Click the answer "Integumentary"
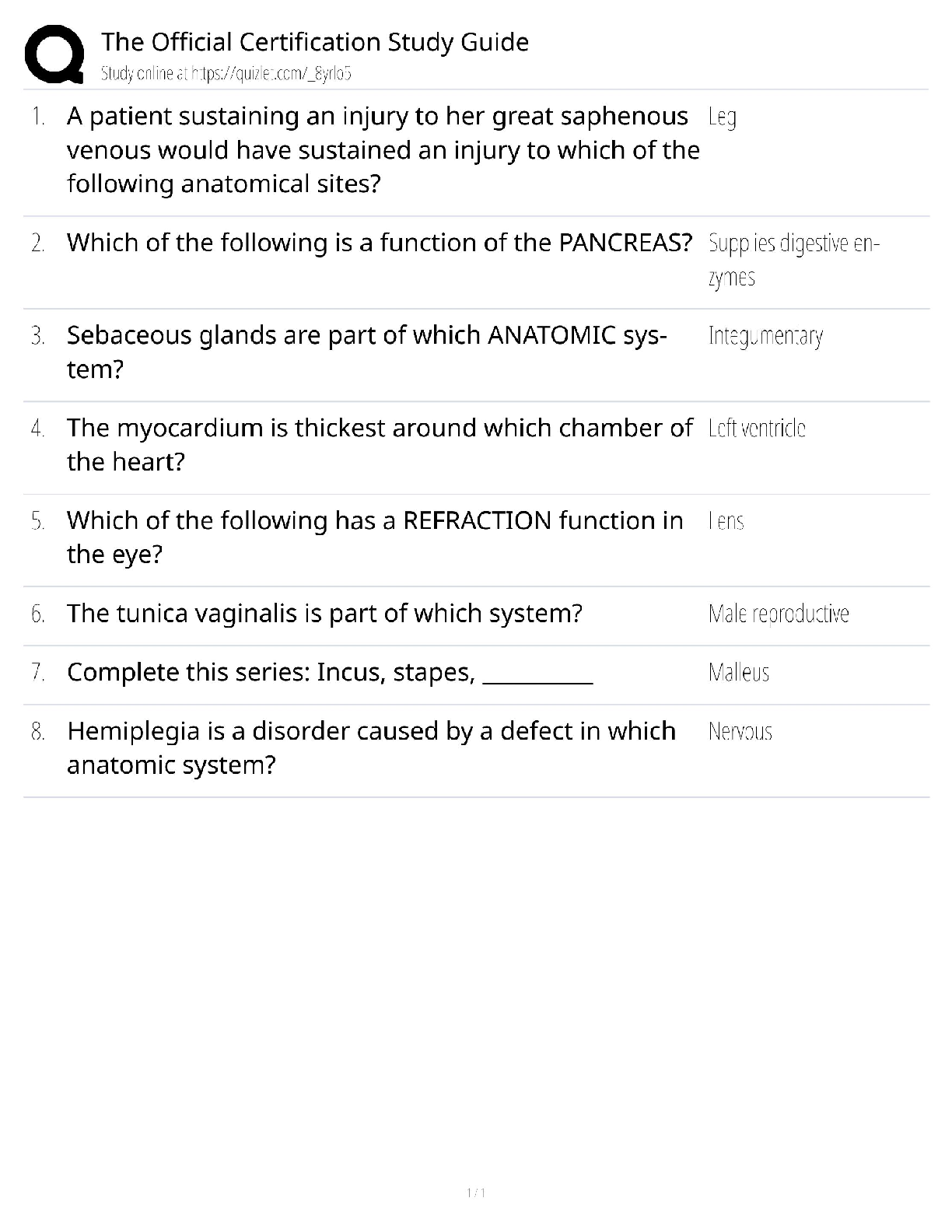Screen dimensions: 952x1232 pyautogui.click(x=765, y=336)
